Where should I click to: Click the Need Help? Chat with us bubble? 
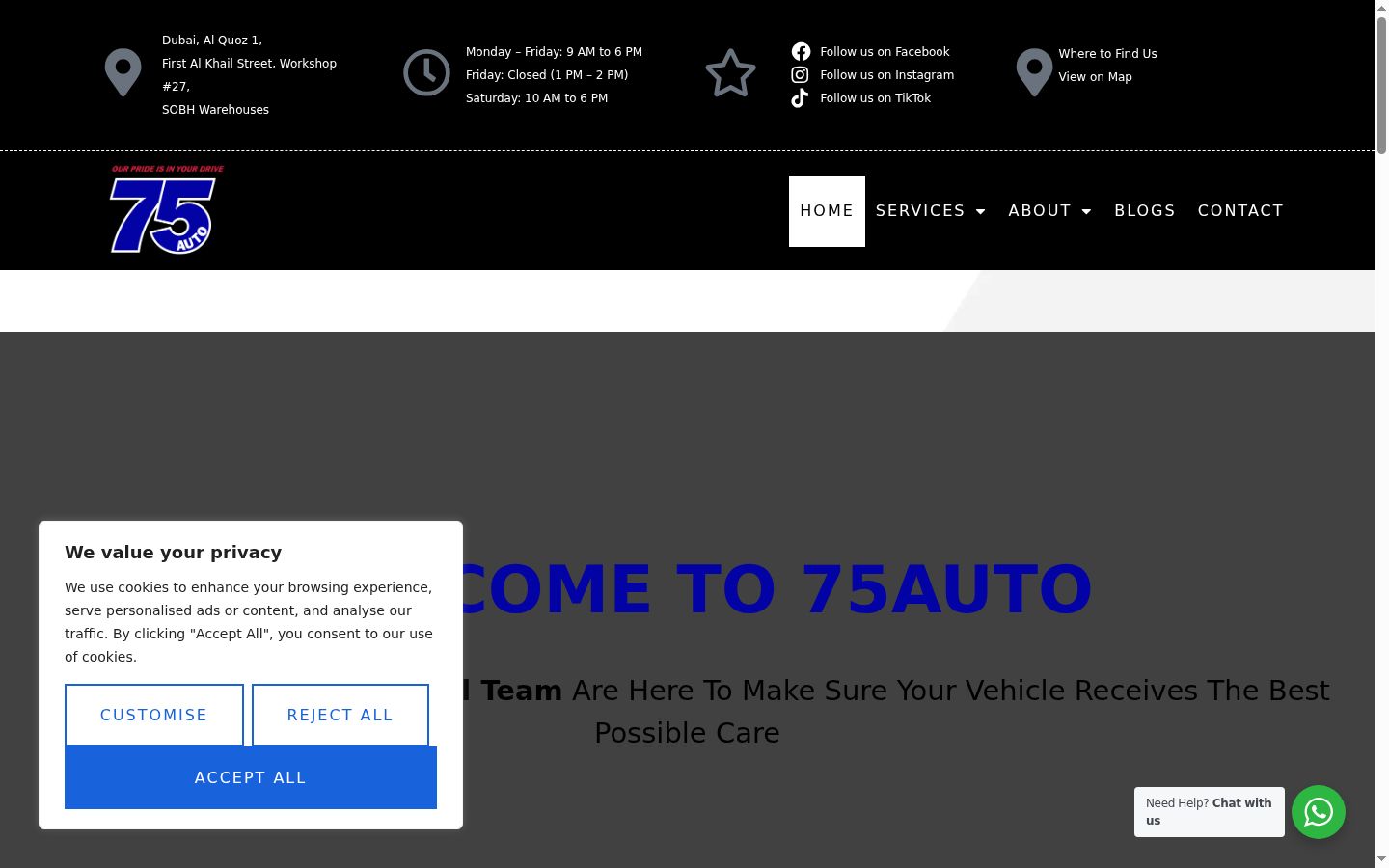pos(1210,812)
